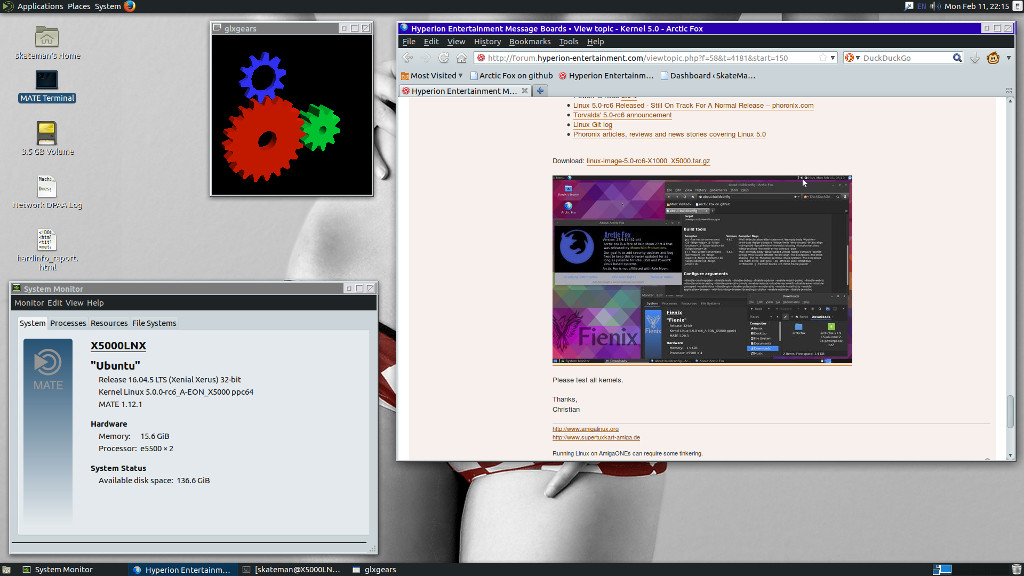This screenshot has height=576, width=1024.
Task: Open the URL bar history dropdown arrow
Action: (x=833, y=57)
